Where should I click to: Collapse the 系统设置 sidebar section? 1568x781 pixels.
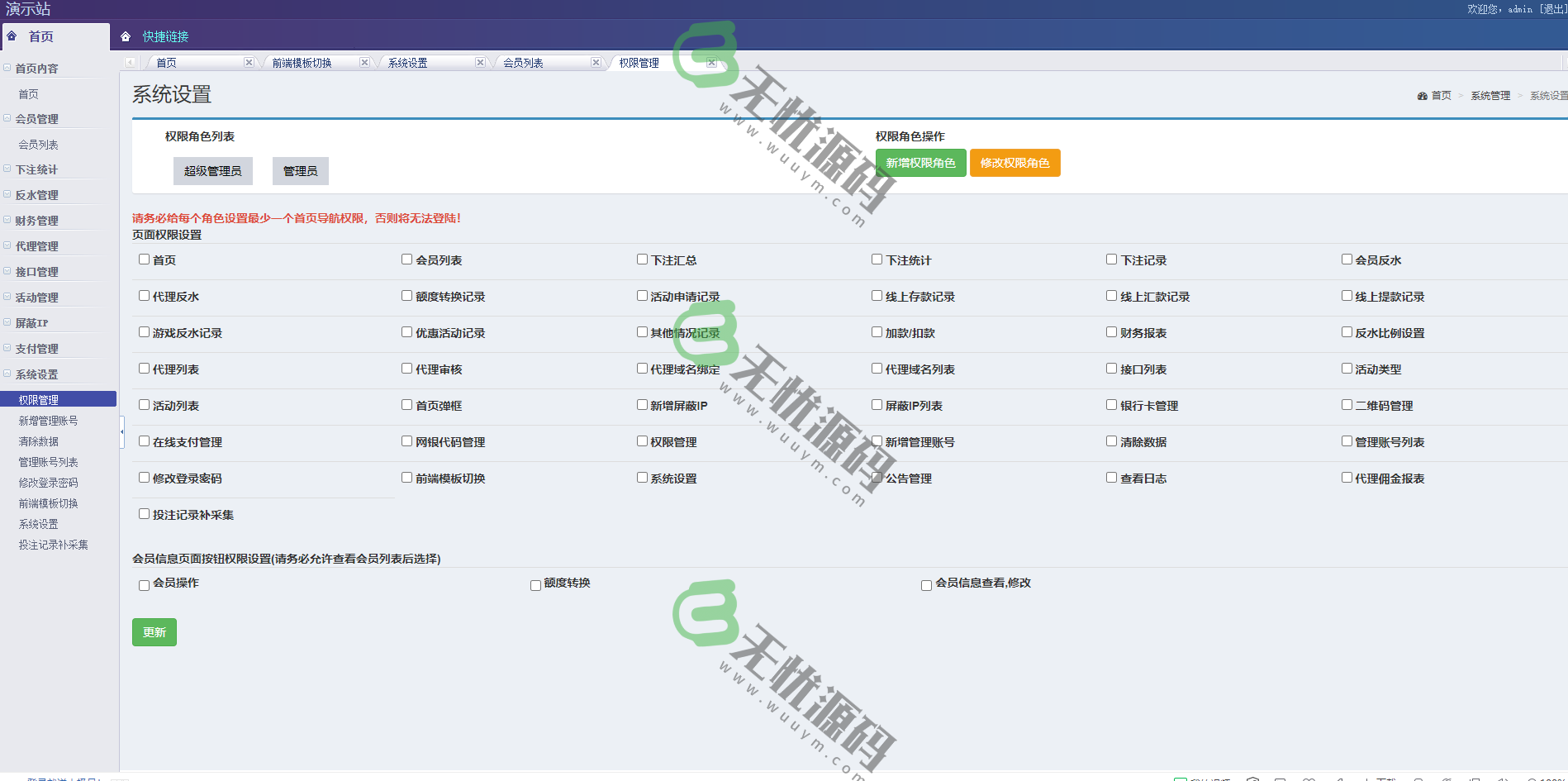[x=37, y=374]
